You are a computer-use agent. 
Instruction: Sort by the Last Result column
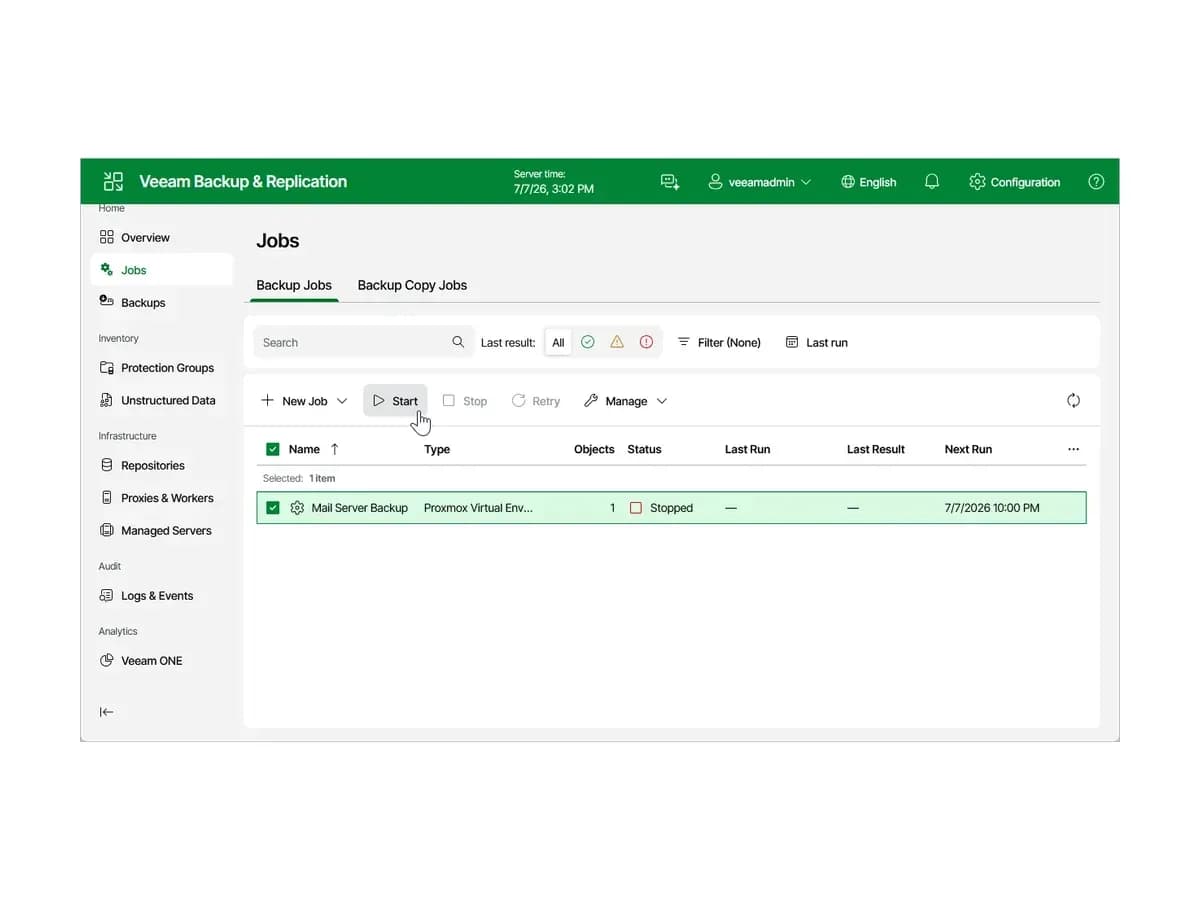[875, 449]
